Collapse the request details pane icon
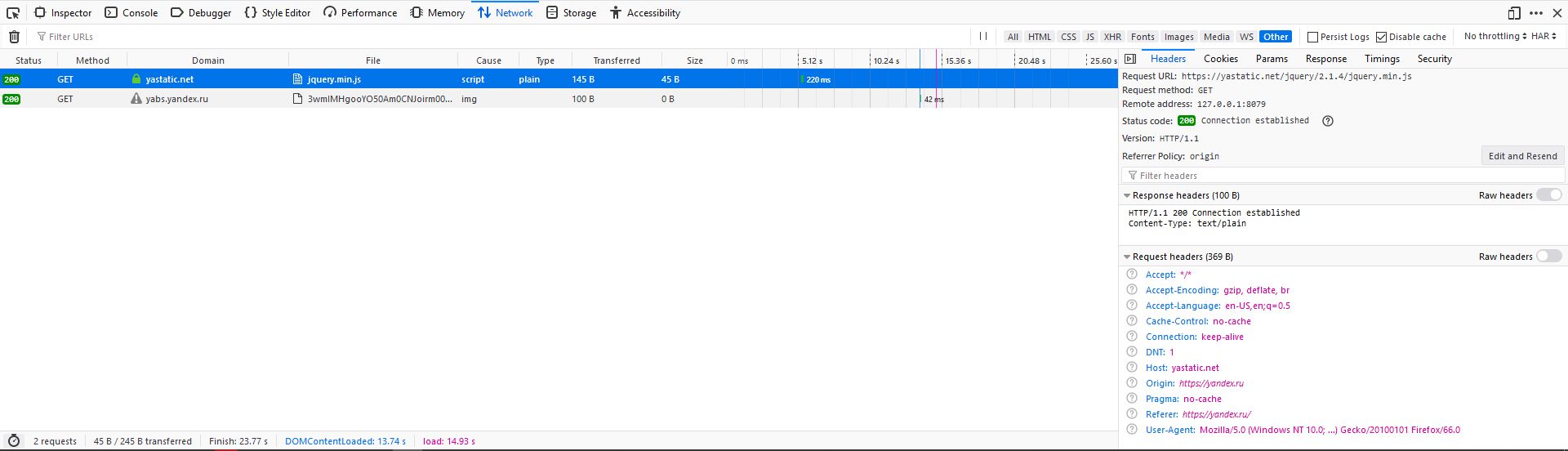Screen dimensions: 1568x451 click(1130, 59)
